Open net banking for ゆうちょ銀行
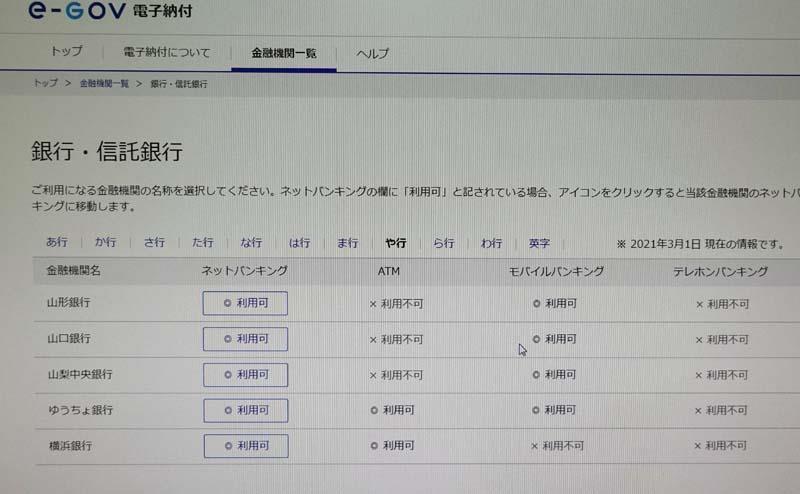The width and height of the screenshot is (800, 494). pyautogui.click(x=246, y=410)
